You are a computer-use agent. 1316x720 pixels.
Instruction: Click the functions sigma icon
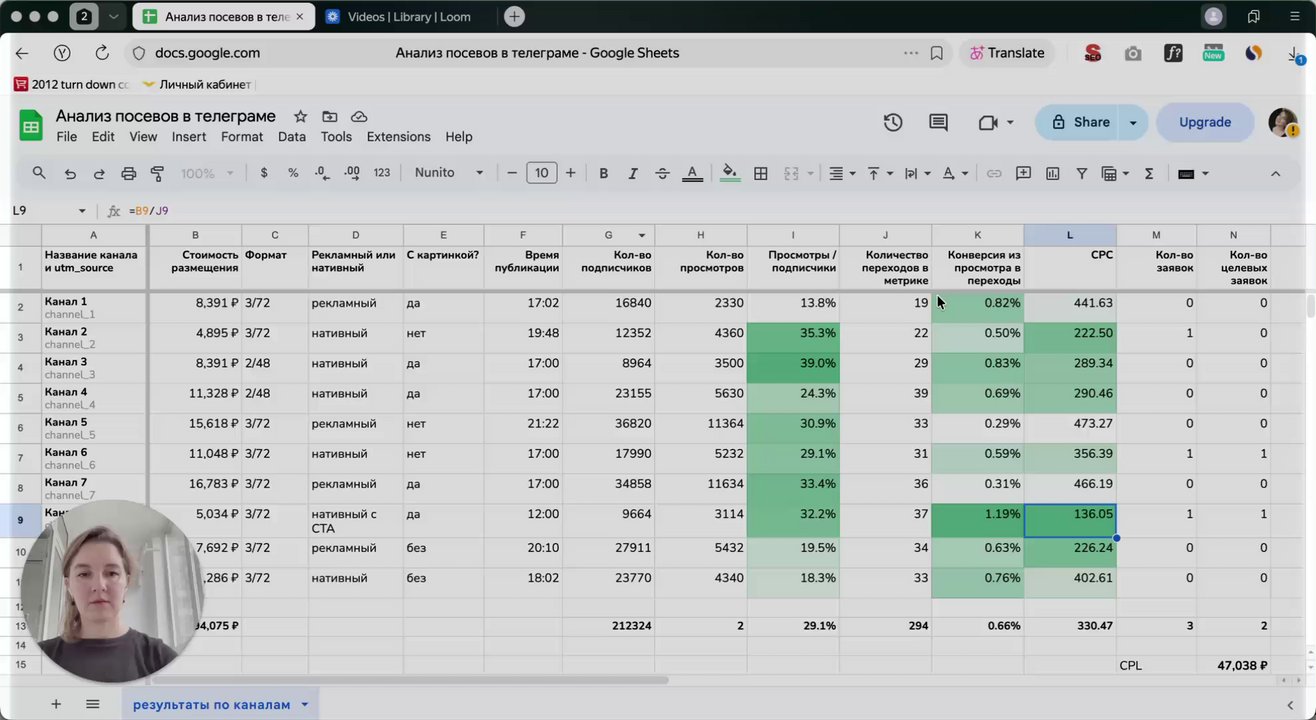click(x=1149, y=173)
